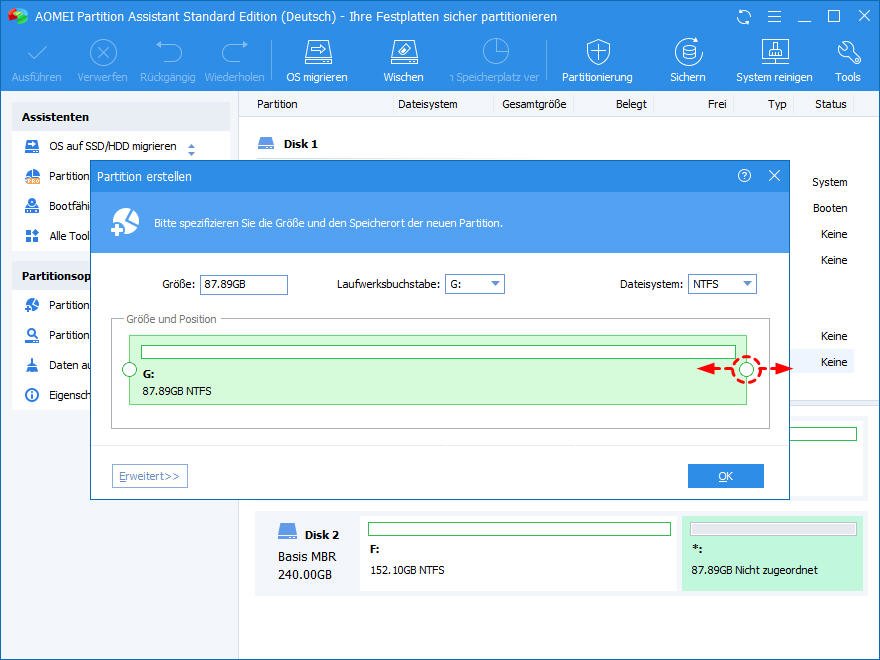This screenshot has height=660, width=880.
Task: Click the Partition column header
Action: click(x=277, y=104)
